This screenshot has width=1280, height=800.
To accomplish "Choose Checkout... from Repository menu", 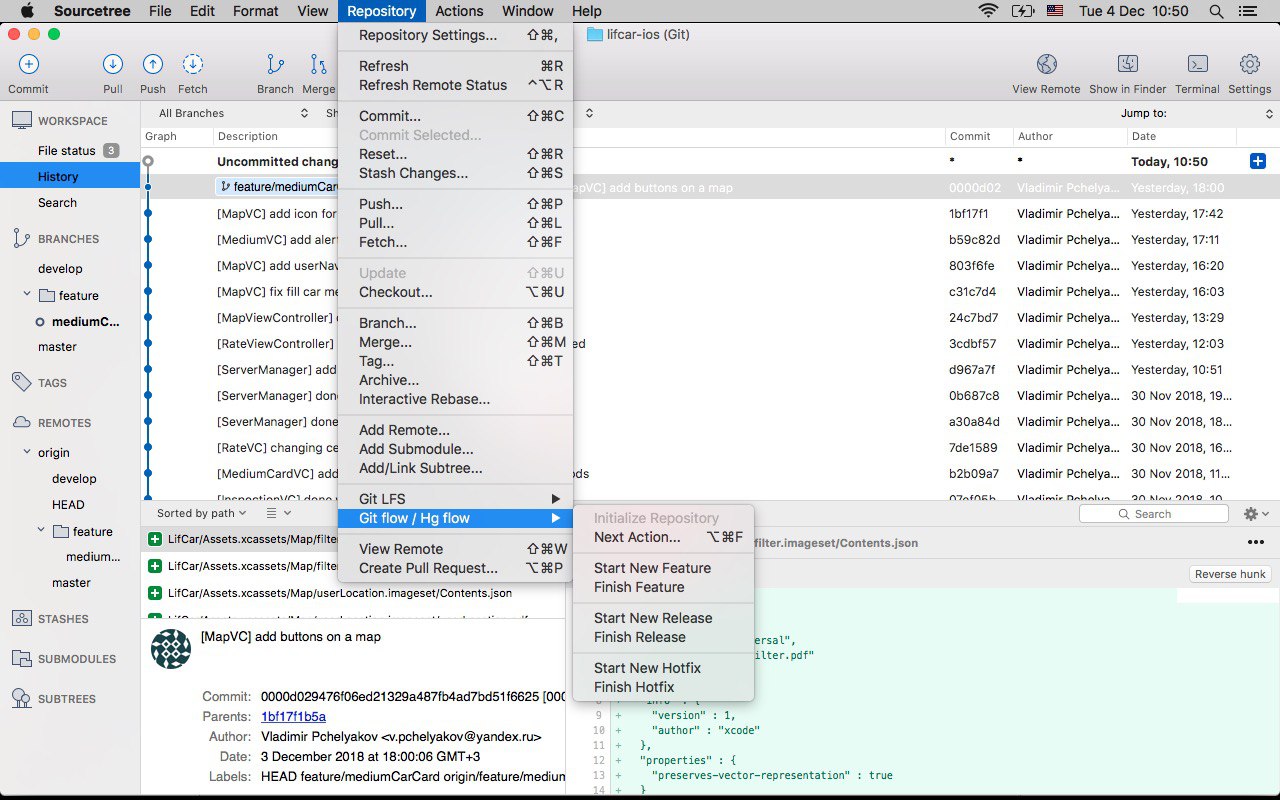I will pyautogui.click(x=455, y=292).
